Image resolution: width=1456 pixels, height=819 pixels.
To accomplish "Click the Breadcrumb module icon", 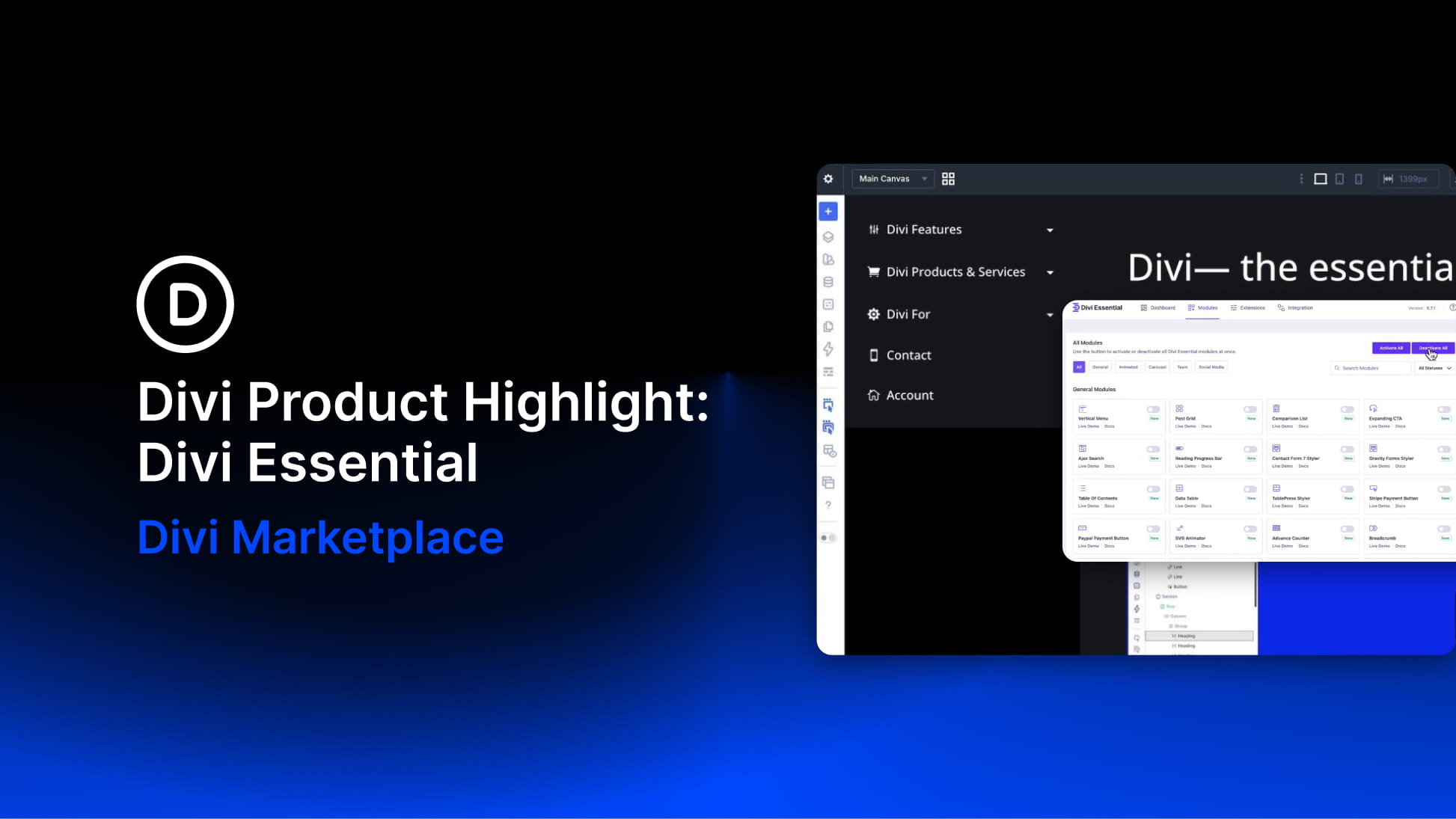I will pyautogui.click(x=1374, y=528).
